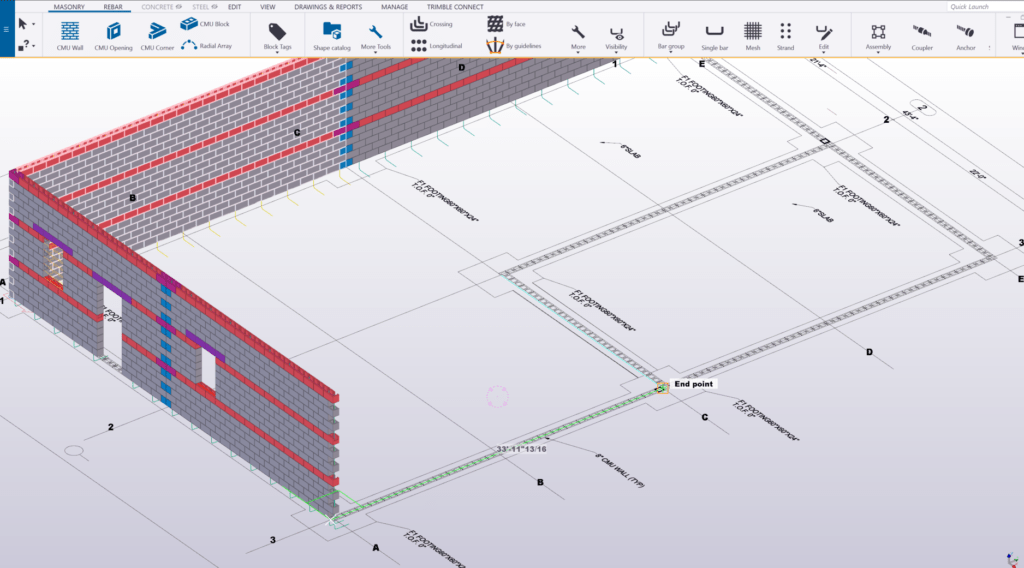Insert a CMU Block
This screenshot has height=568, width=1024.
tap(205, 23)
